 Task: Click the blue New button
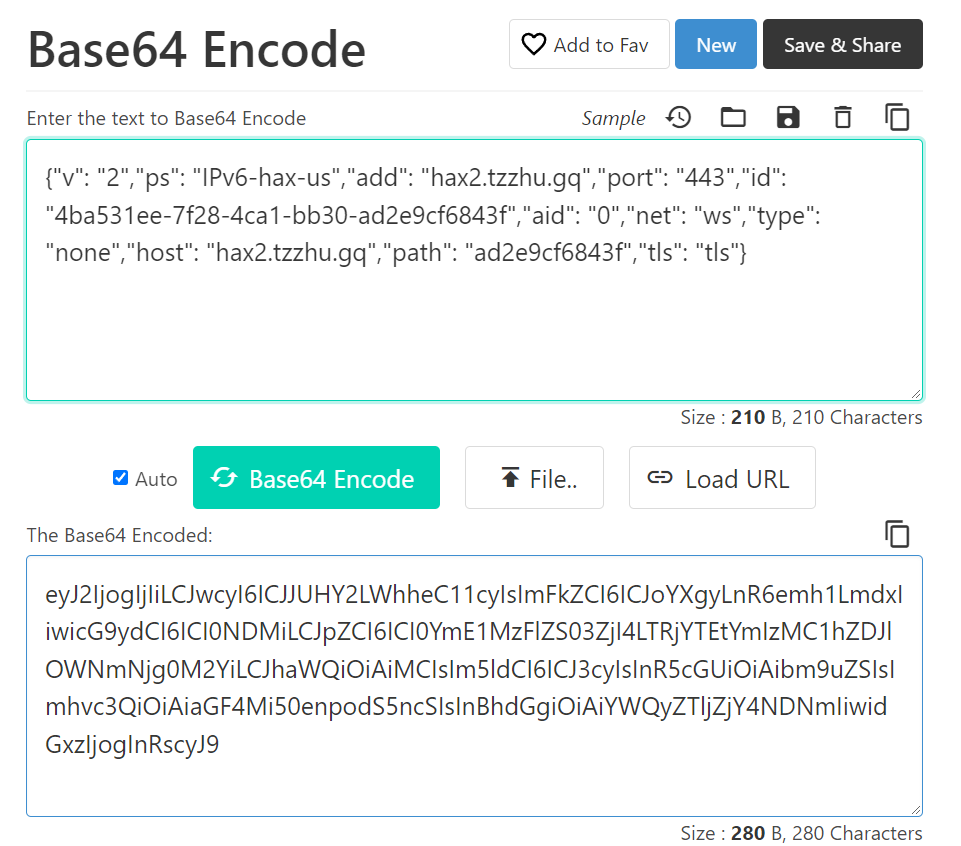point(715,45)
